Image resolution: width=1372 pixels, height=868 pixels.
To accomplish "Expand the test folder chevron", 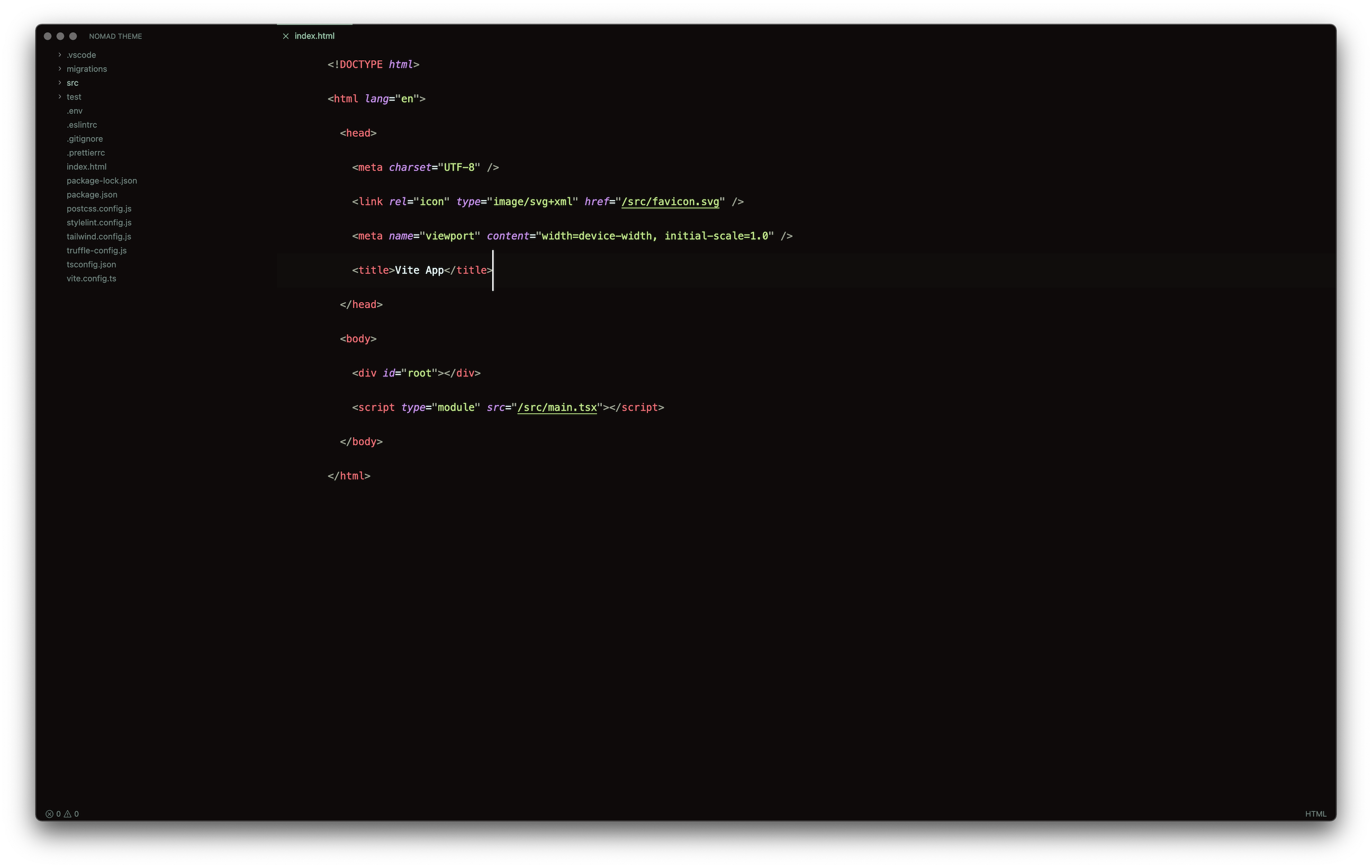I will pyautogui.click(x=60, y=97).
